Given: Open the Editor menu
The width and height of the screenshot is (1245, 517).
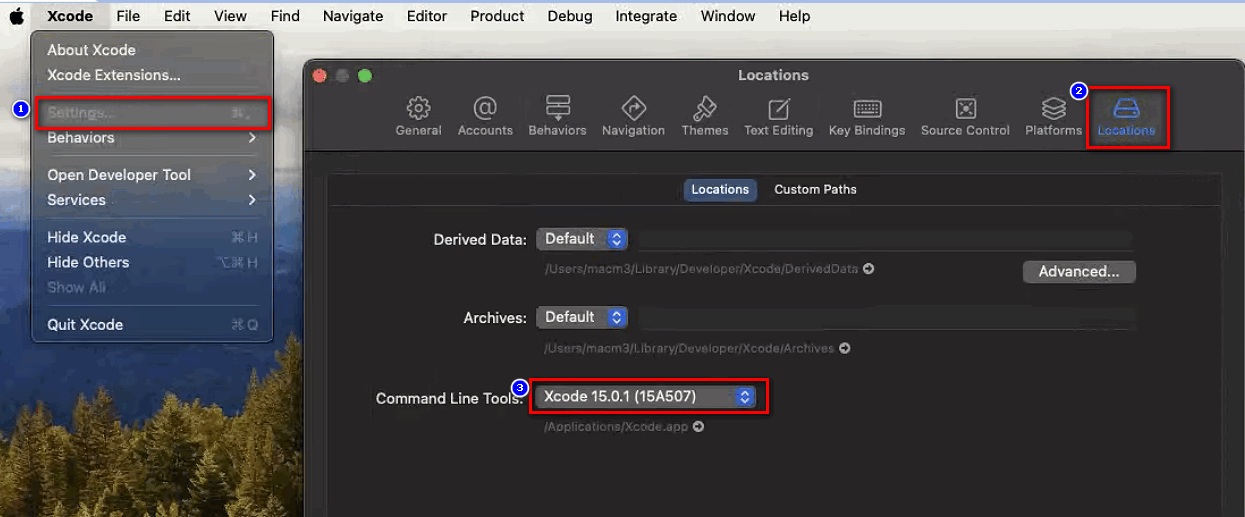Looking at the screenshot, I should tap(428, 16).
